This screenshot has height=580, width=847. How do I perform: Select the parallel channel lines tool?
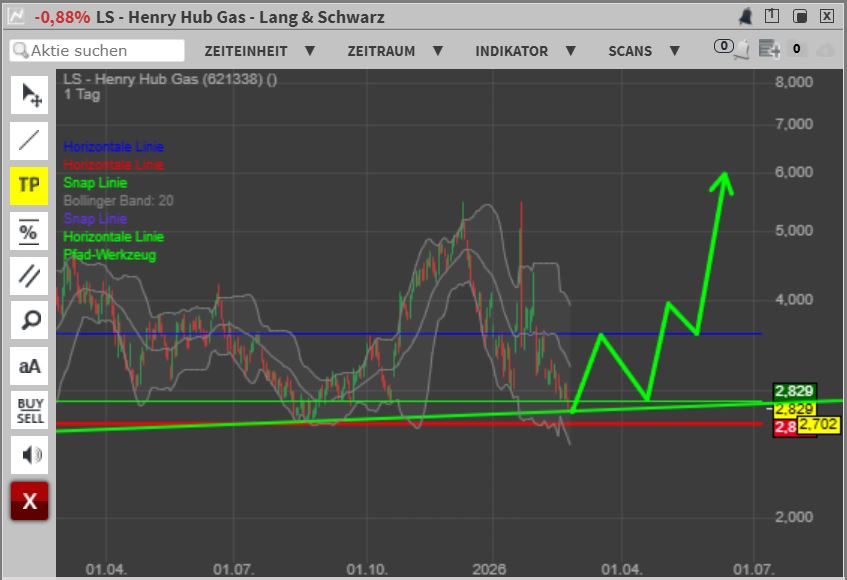point(29,275)
